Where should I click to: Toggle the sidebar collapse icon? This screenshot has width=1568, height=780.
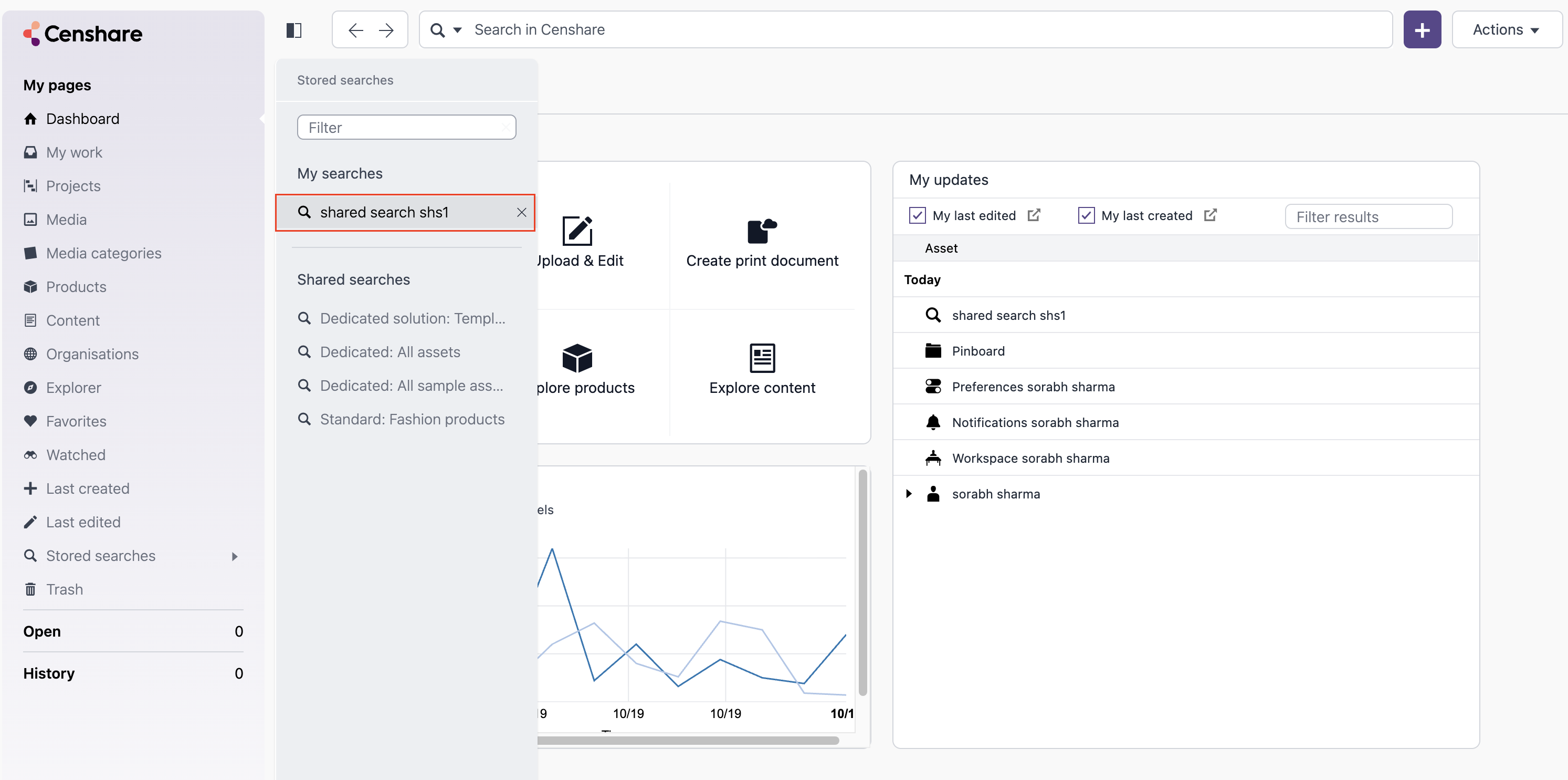(x=294, y=30)
